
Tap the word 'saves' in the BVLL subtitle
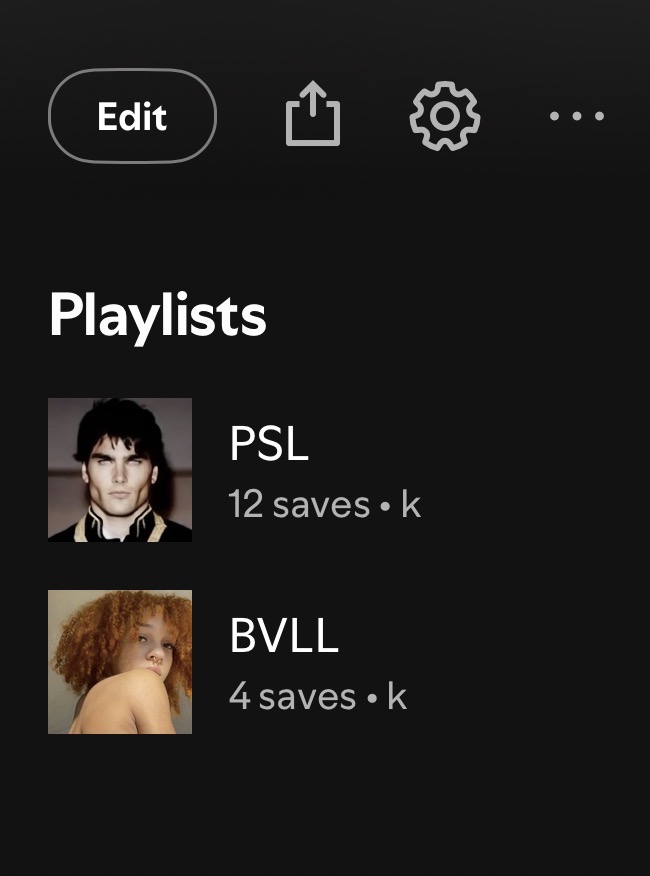[307, 698]
